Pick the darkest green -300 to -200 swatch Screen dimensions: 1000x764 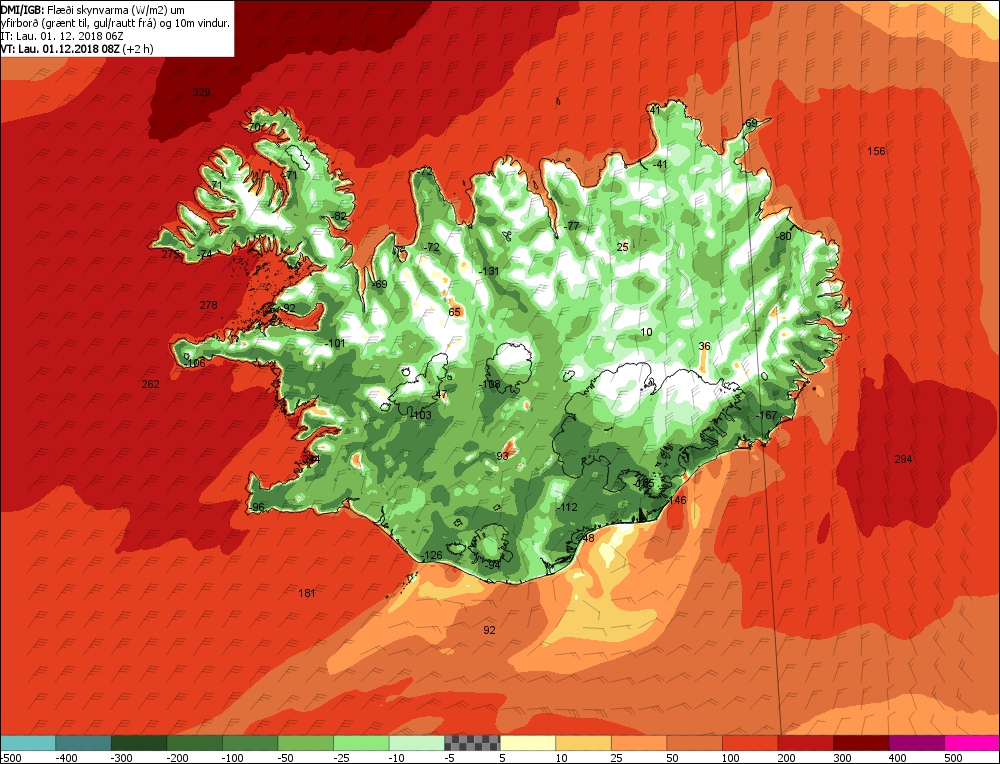(139, 743)
